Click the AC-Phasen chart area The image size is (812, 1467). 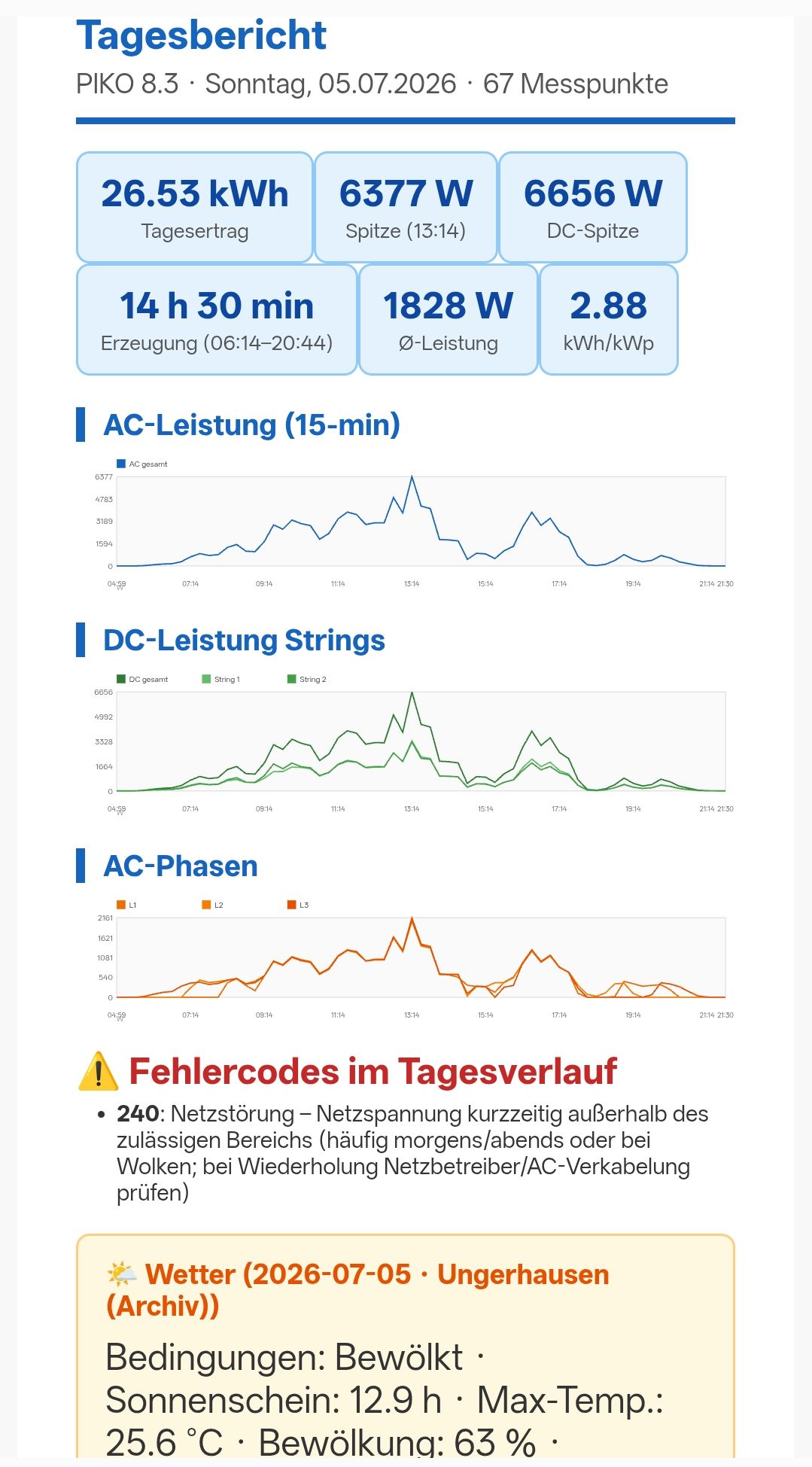click(x=421, y=957)
